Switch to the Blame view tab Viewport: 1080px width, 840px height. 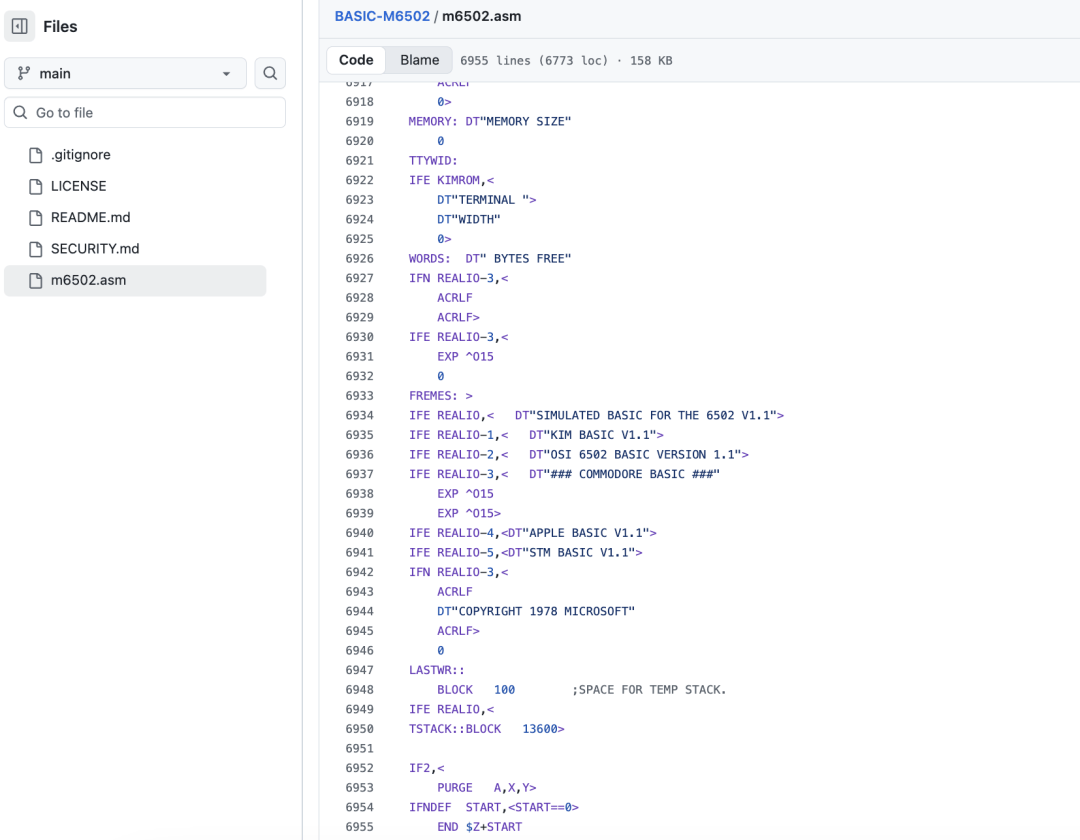[419, 60]
